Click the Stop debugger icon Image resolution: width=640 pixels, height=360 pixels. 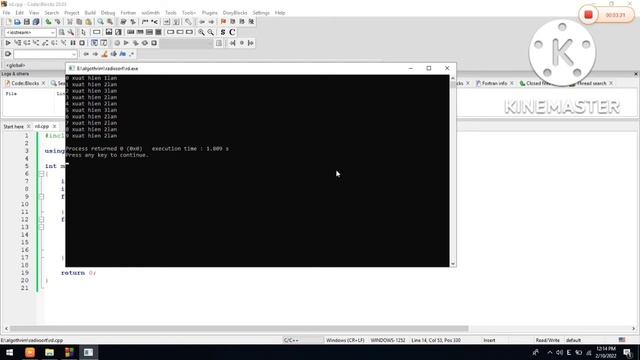[x=82, y=43]
